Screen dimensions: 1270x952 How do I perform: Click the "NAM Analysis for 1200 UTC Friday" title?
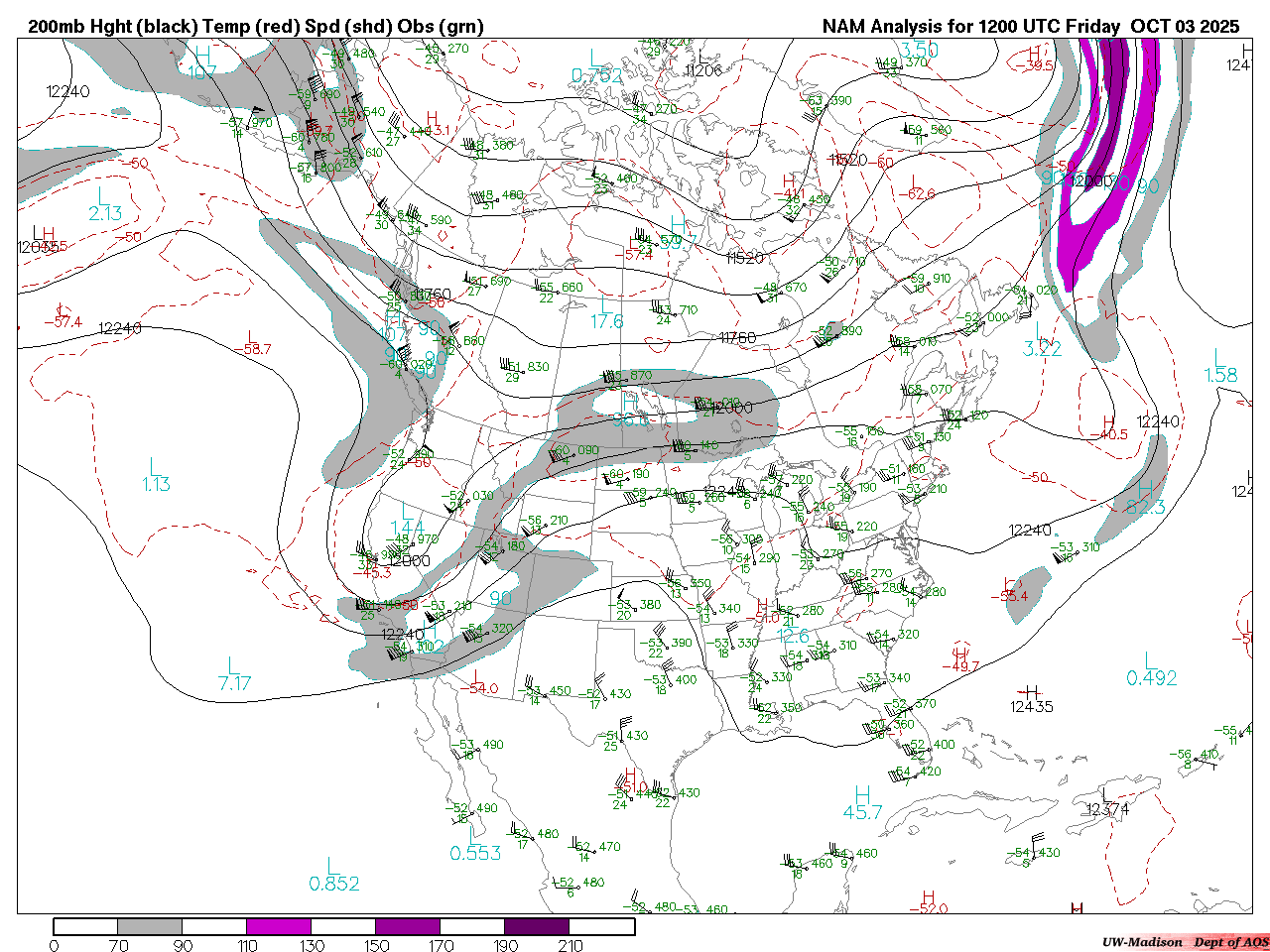(971, 26)
